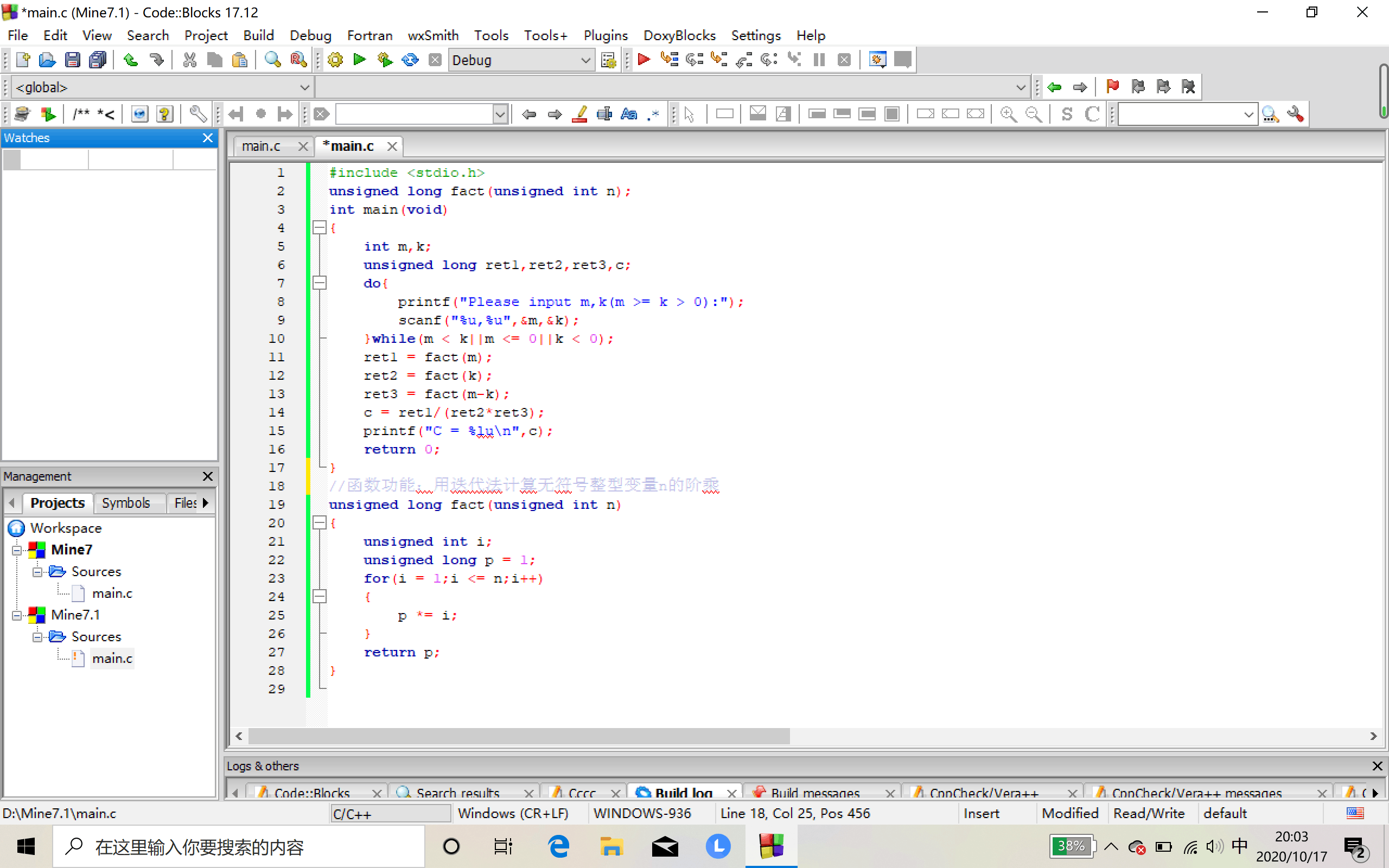This screenshot has width=1389, height=868.
Task: Click the Rebuild icon
Action: tap(410, 60)
